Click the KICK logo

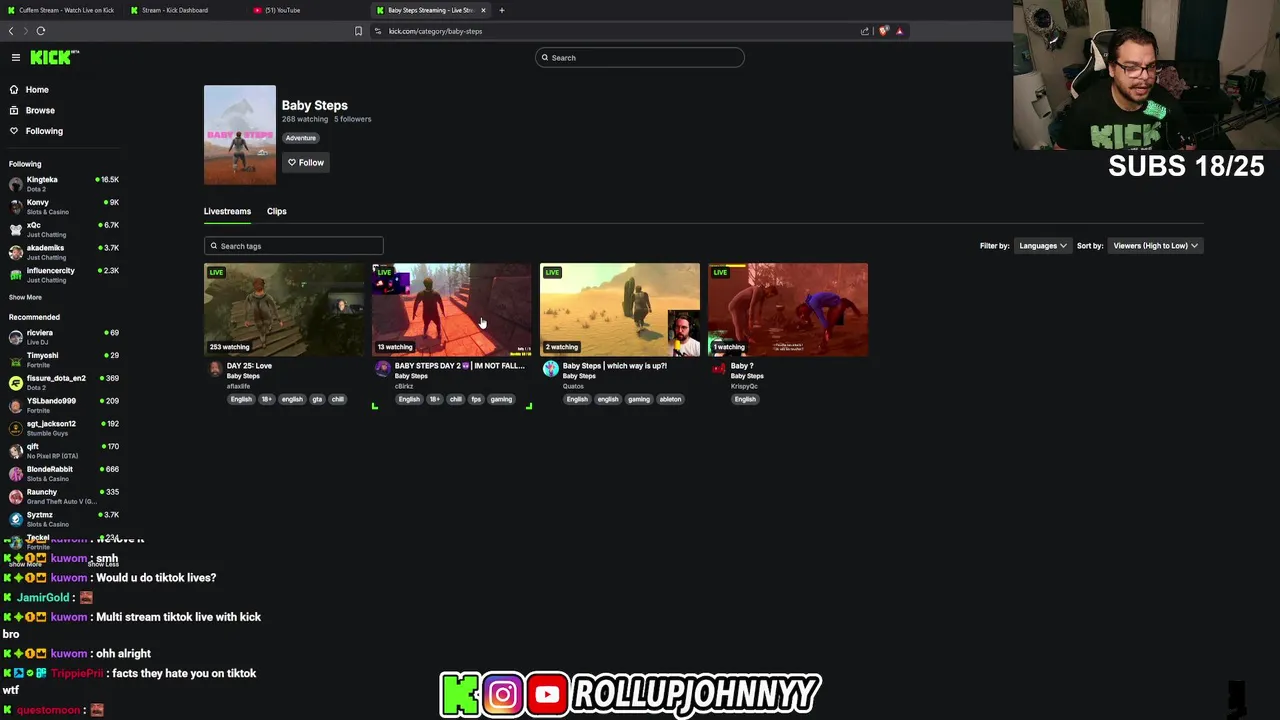(54, 58)
